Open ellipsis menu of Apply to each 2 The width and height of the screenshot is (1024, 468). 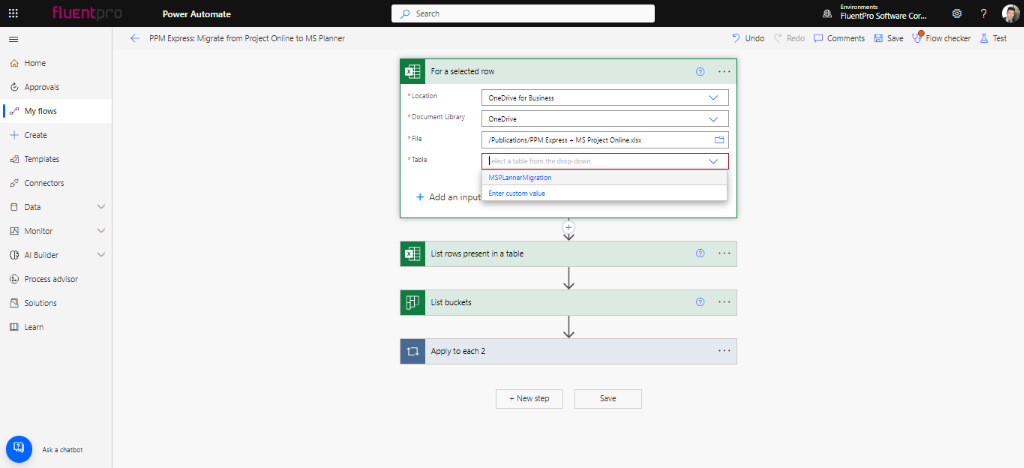(x=724, y=351)
